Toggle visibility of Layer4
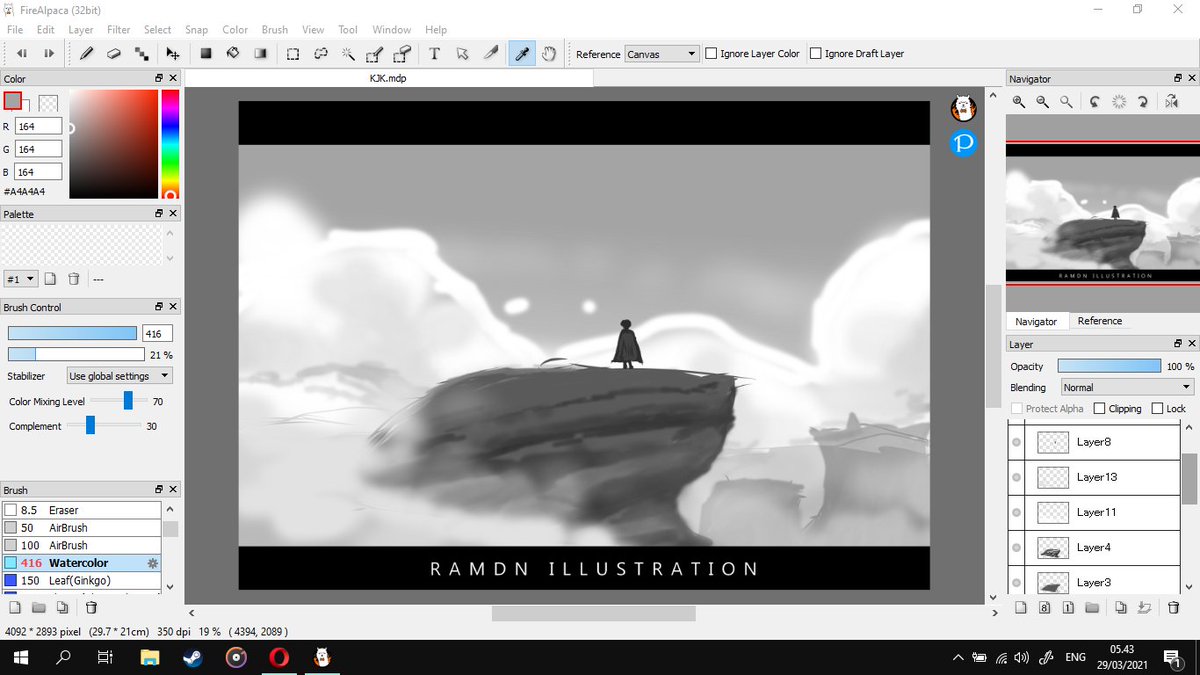The height and width of the screenshot is (675, 1200). pos(1017,548)
